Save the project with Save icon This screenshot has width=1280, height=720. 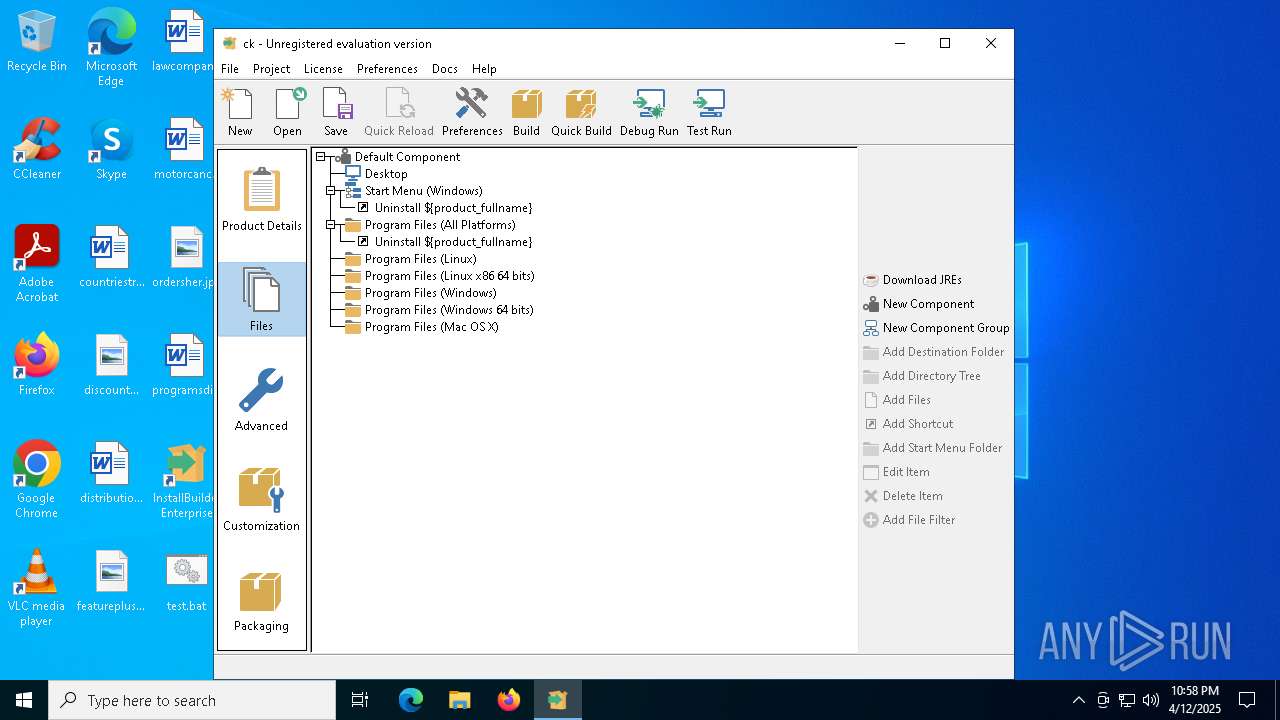(x=336, y=112)
